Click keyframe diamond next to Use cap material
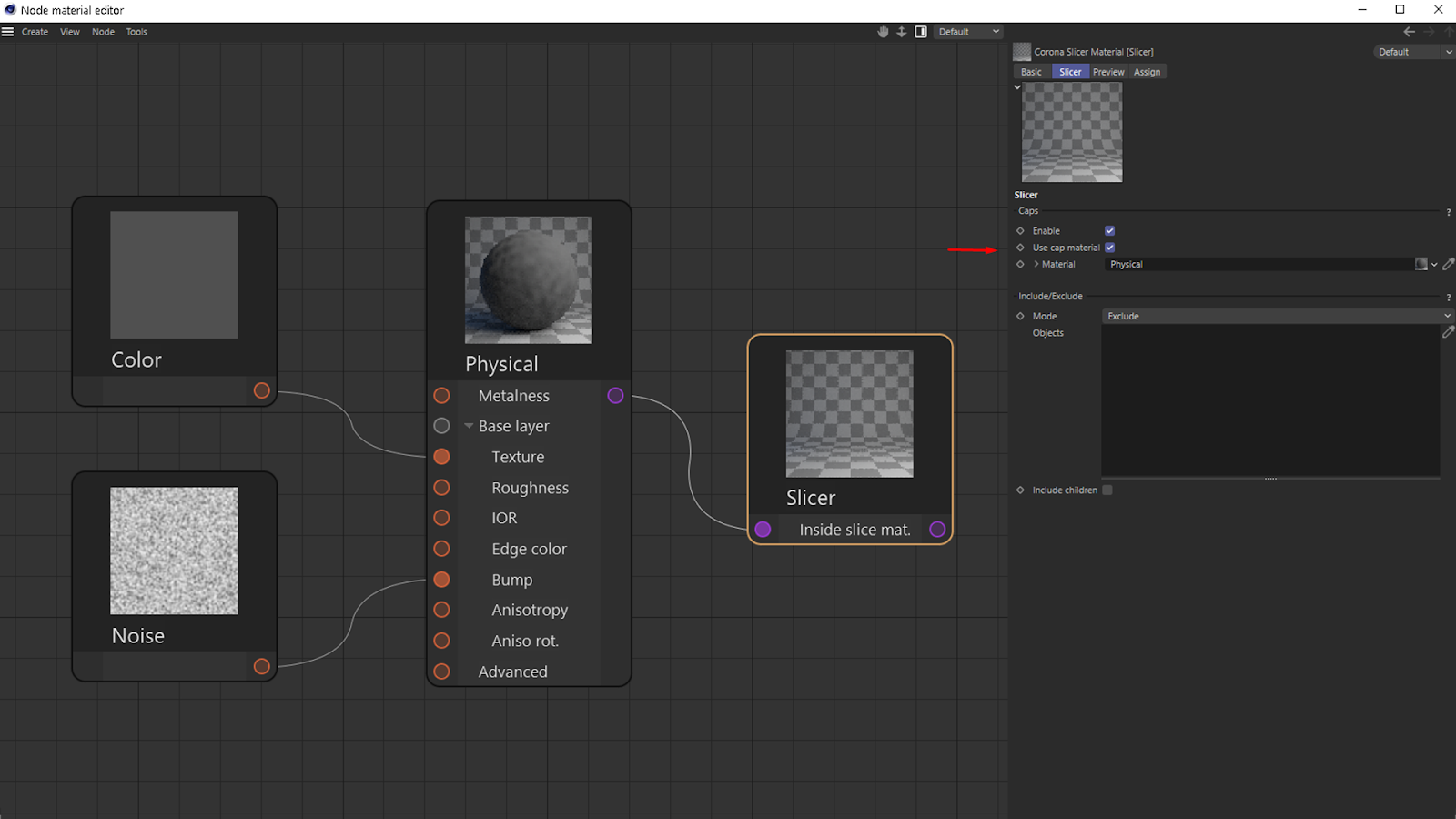Viewport: 1456px width, 819px height. (1020, 248)
